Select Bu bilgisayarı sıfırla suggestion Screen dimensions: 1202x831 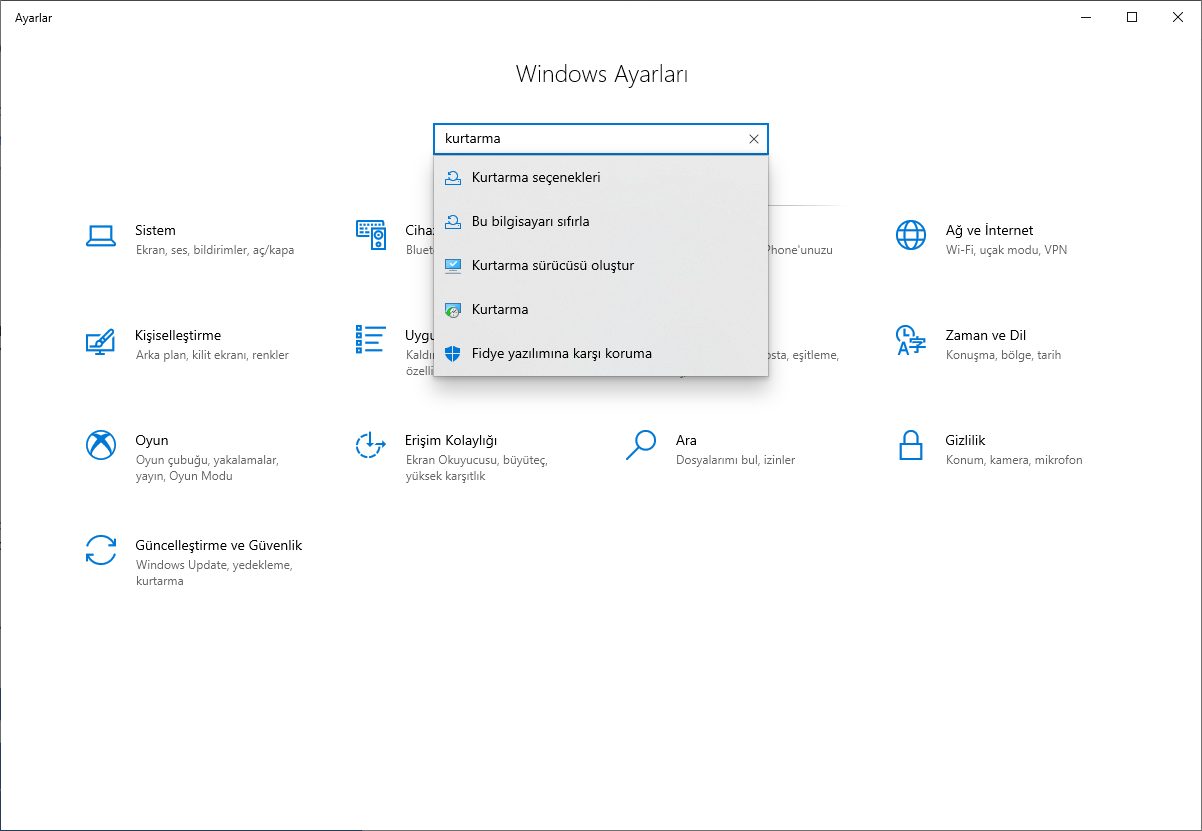point(601,222)
